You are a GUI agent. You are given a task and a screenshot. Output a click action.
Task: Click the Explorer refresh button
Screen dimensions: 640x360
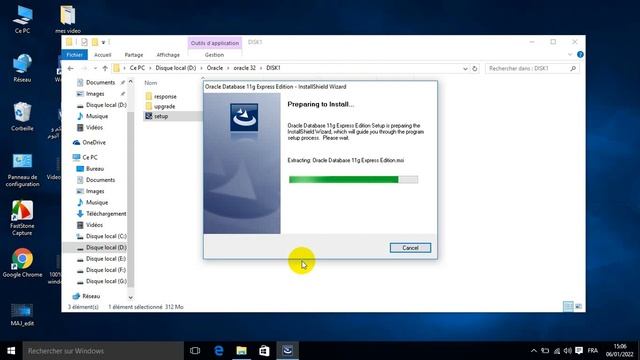coord(475,69)
